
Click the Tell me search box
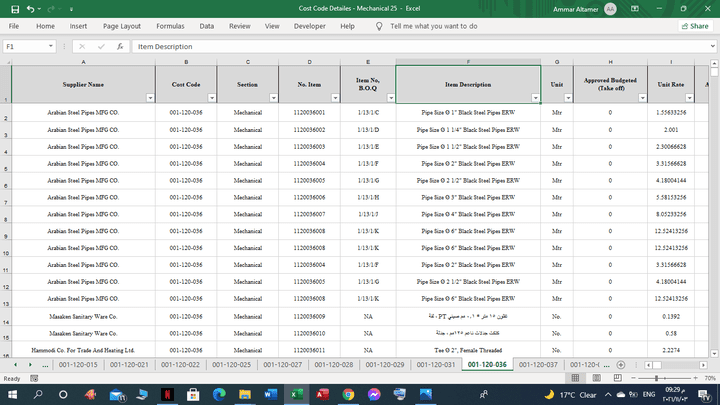[433, 26]
